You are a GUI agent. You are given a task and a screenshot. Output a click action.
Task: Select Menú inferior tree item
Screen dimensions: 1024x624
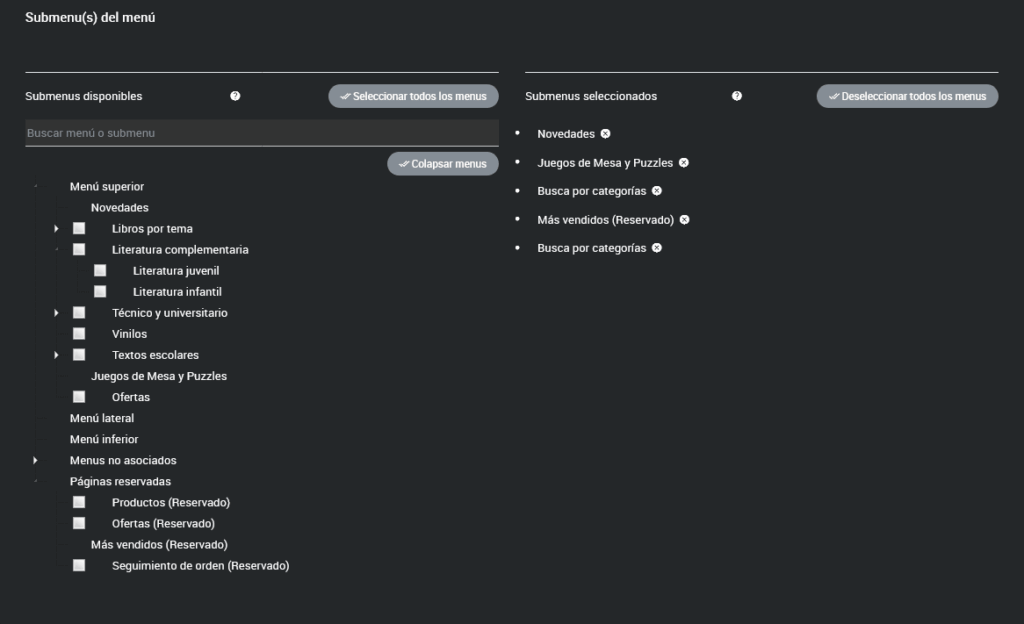coord(104,439)
